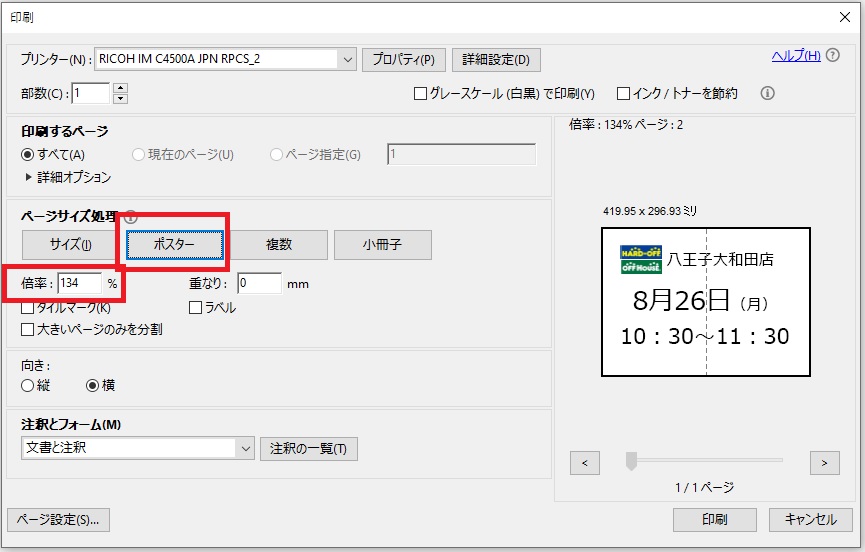865x552 pixels.
Task: Click the preview page slider handle
Action: pyautogui.click(x=630, y=461)
